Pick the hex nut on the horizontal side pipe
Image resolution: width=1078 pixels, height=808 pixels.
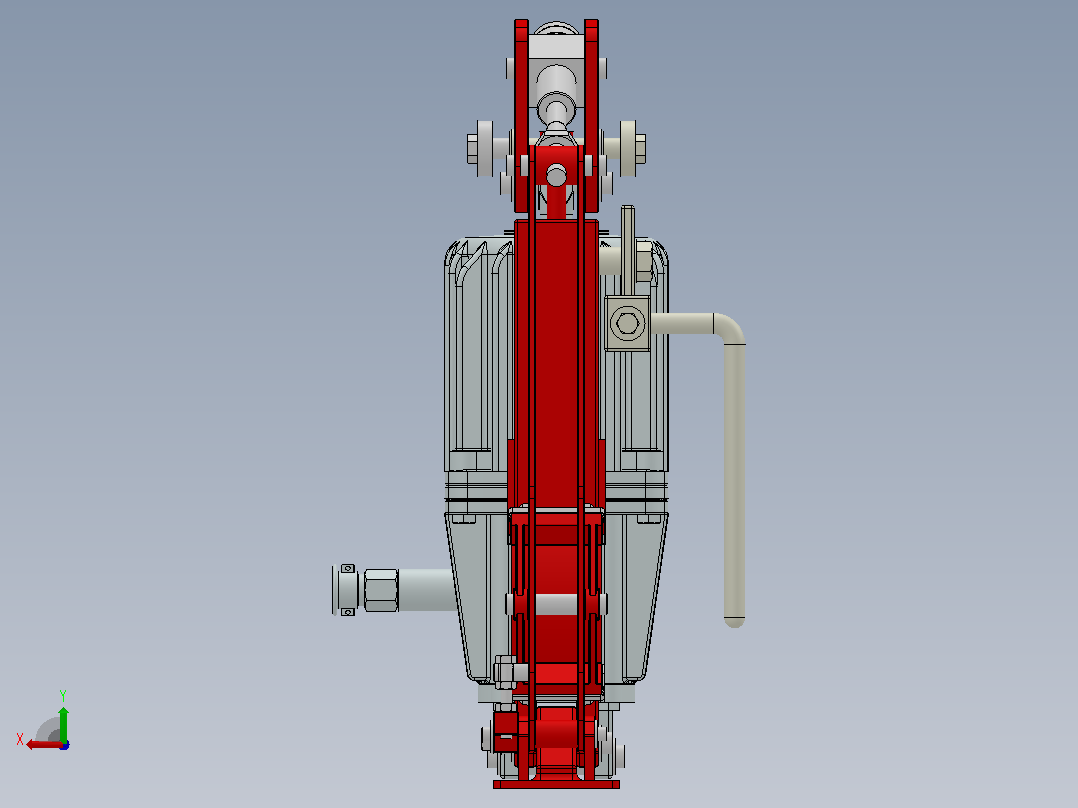[381, 590]
